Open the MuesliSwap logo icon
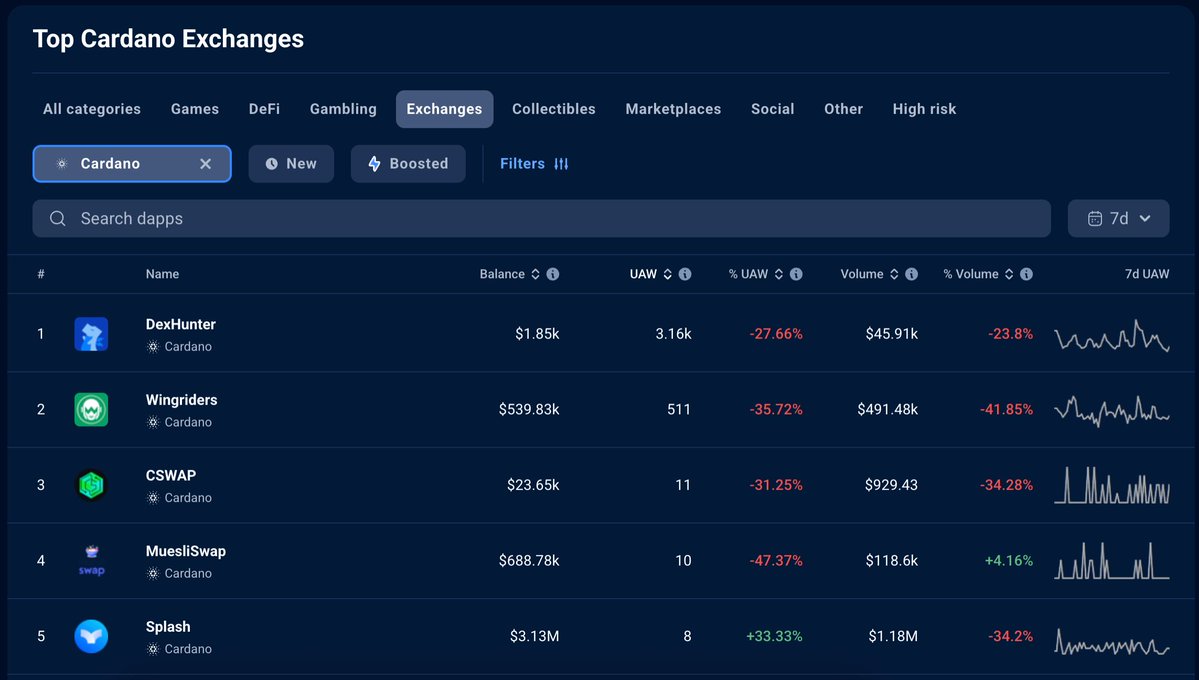Screen dimensions: 1199x680 91,561
